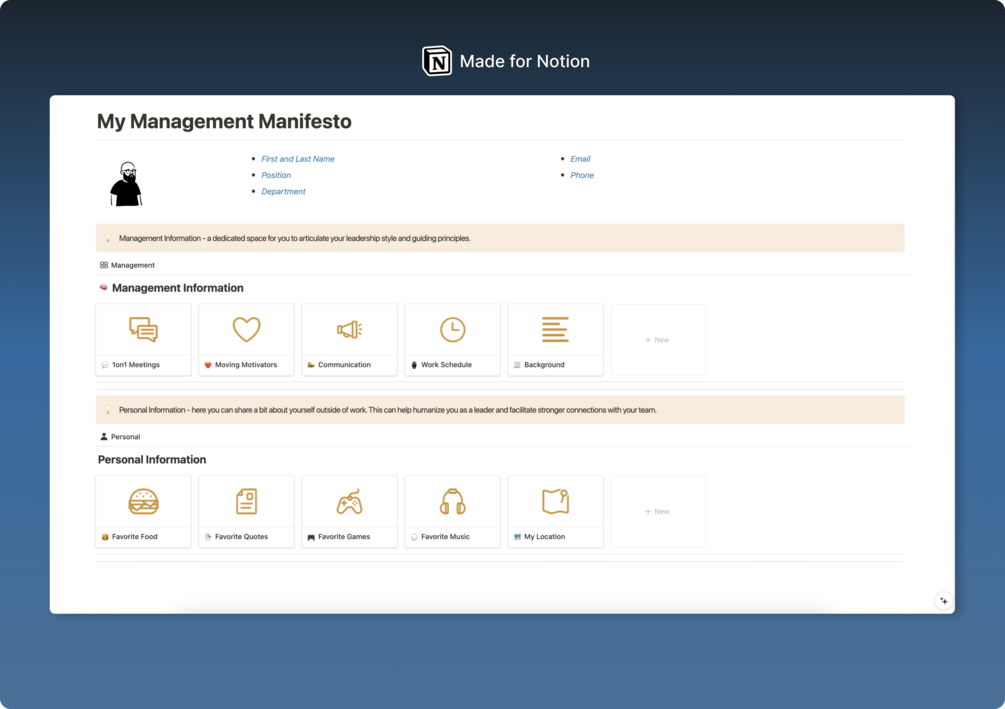Switch to the Management view tab

point(127,265)
